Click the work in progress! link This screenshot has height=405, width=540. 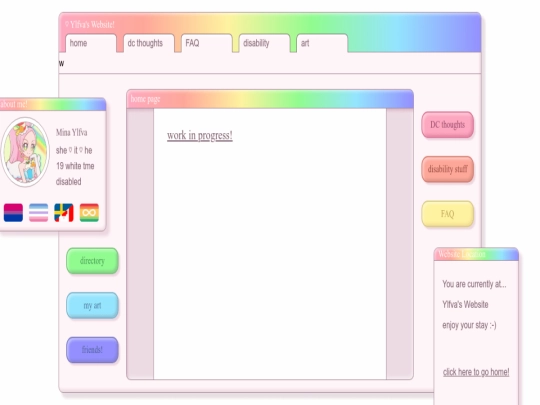(200, 135)
